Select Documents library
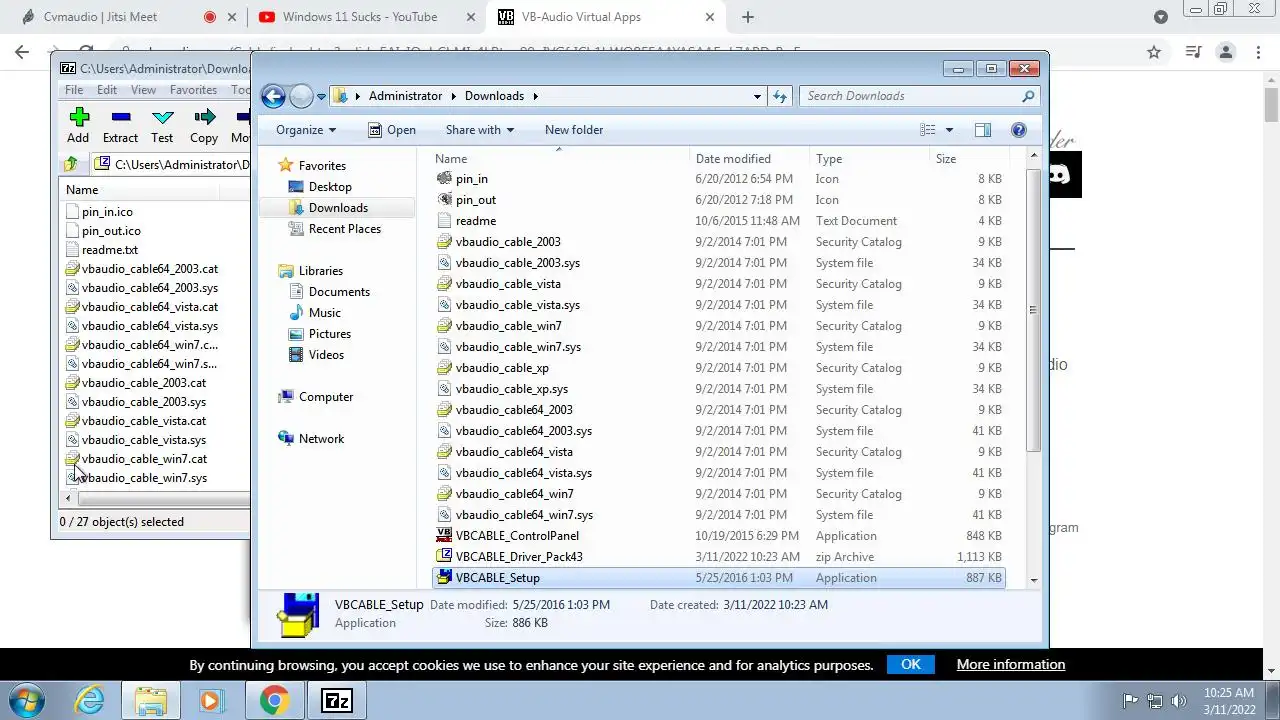Image resolution: width=1280 pixels, height=720 pixels. click(x=339, y=292)
